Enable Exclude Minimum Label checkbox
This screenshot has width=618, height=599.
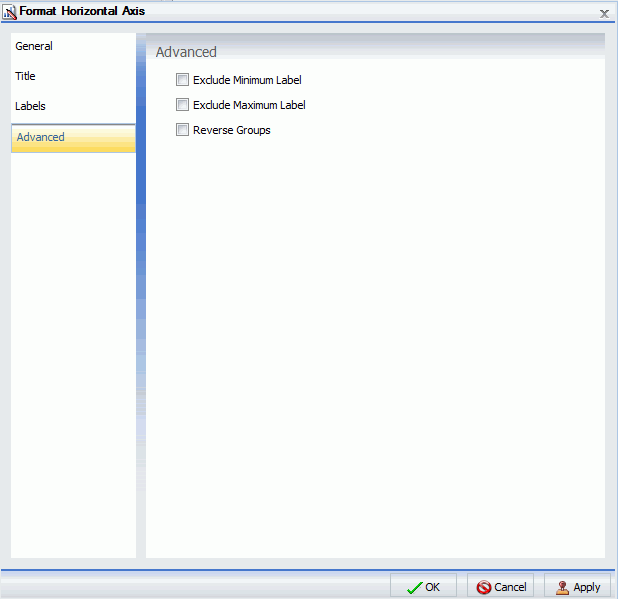(x=182, y=80)
